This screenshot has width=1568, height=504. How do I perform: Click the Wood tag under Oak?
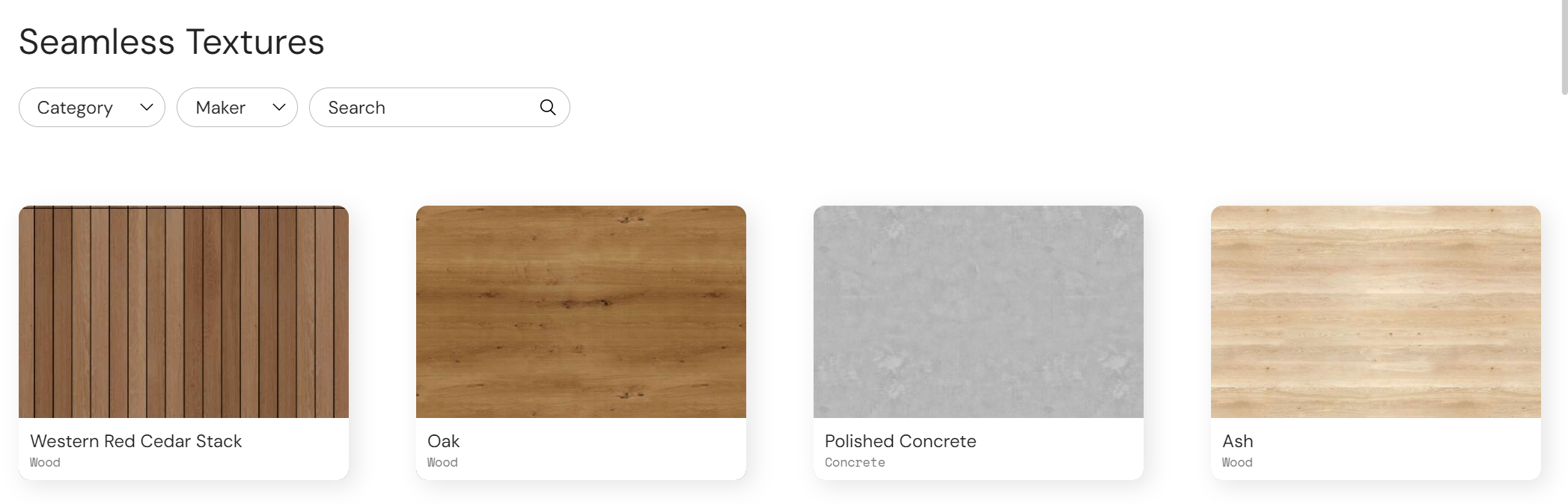pos(442,463)
